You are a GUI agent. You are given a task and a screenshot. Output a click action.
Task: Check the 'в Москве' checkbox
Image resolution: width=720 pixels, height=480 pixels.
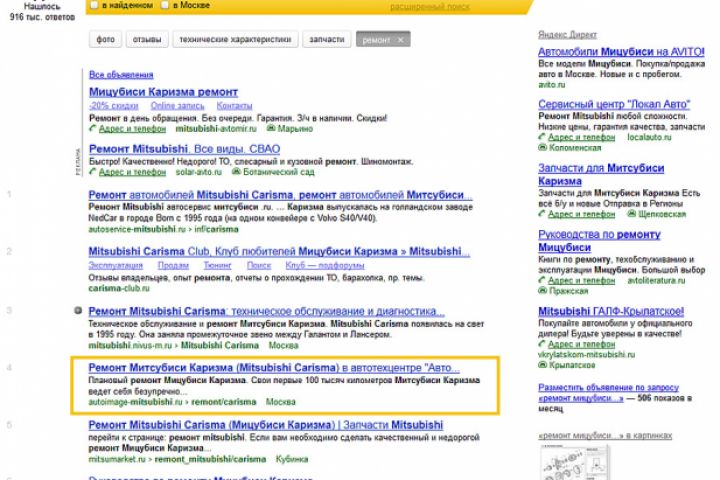coord(165,5)
